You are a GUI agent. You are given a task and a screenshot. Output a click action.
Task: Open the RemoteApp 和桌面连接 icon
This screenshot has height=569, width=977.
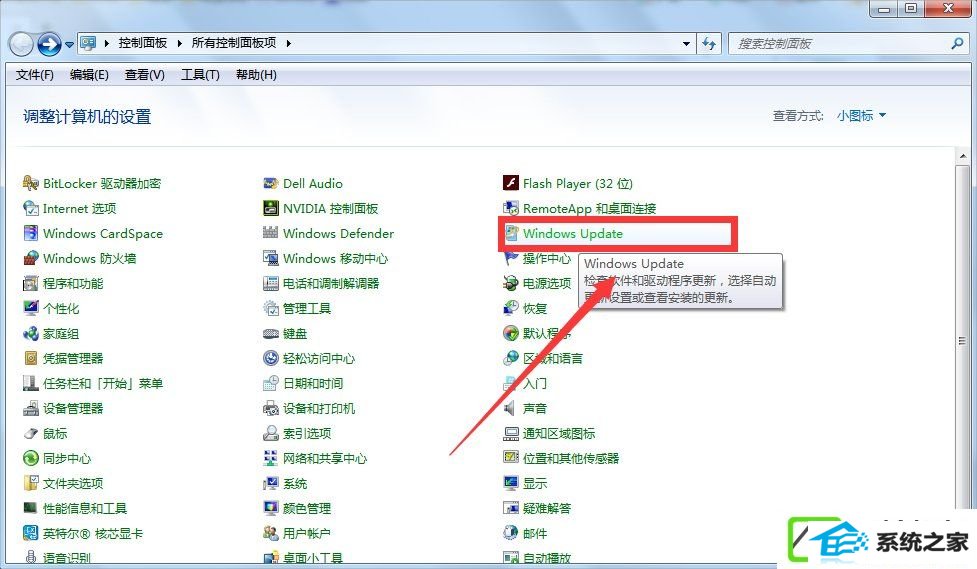click(511, 208)
